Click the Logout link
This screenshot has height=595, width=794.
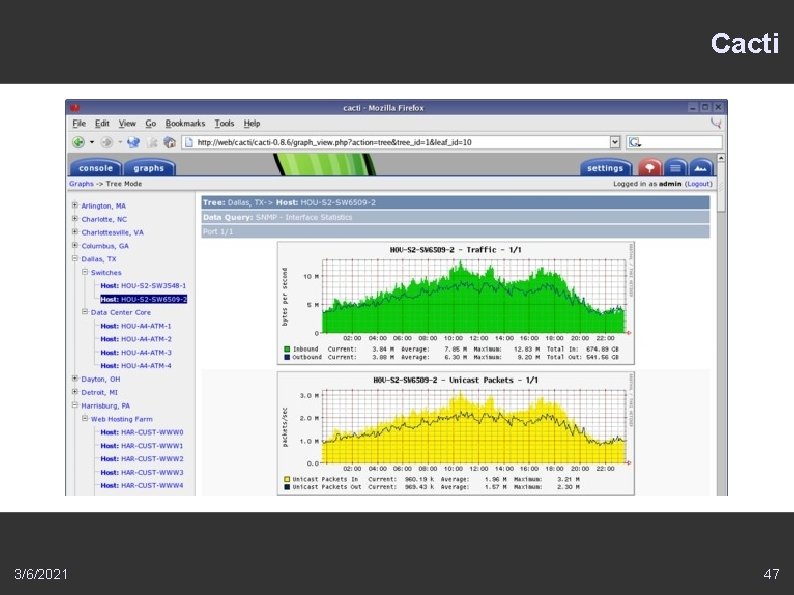pos(699,184)
